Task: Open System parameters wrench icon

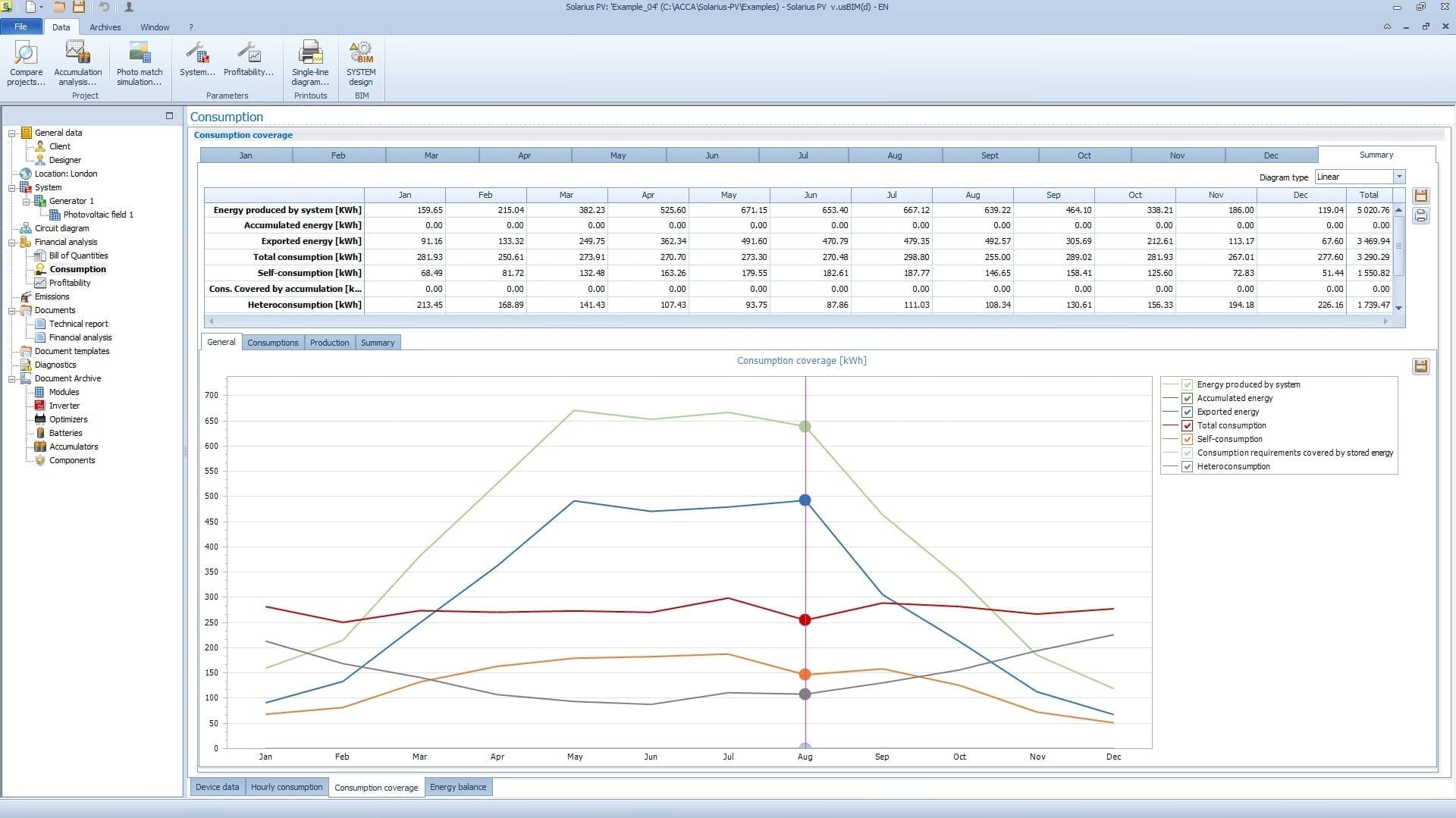Action: (x=197, y=59)
